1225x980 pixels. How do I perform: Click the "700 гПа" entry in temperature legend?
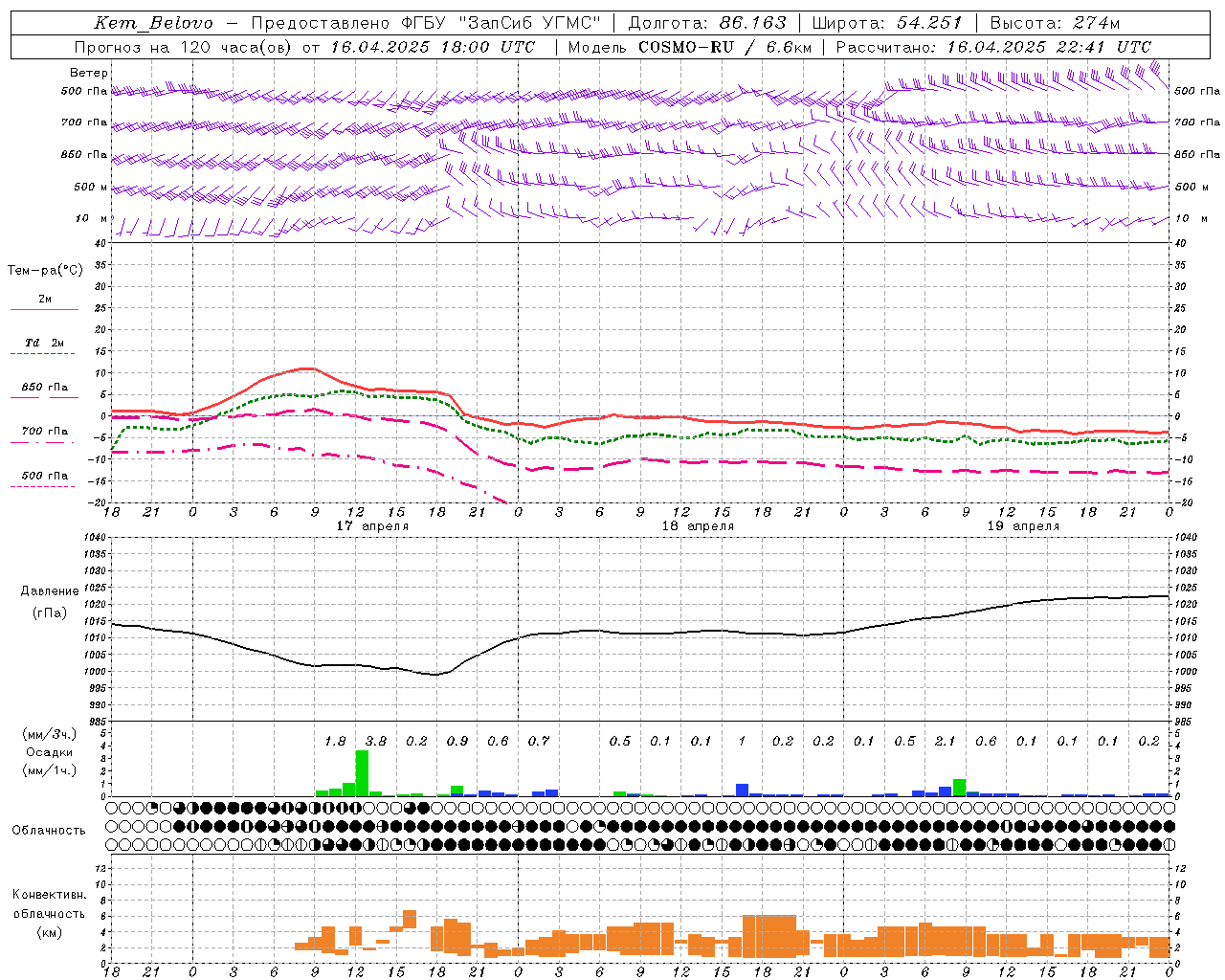[x=45, y=432]
